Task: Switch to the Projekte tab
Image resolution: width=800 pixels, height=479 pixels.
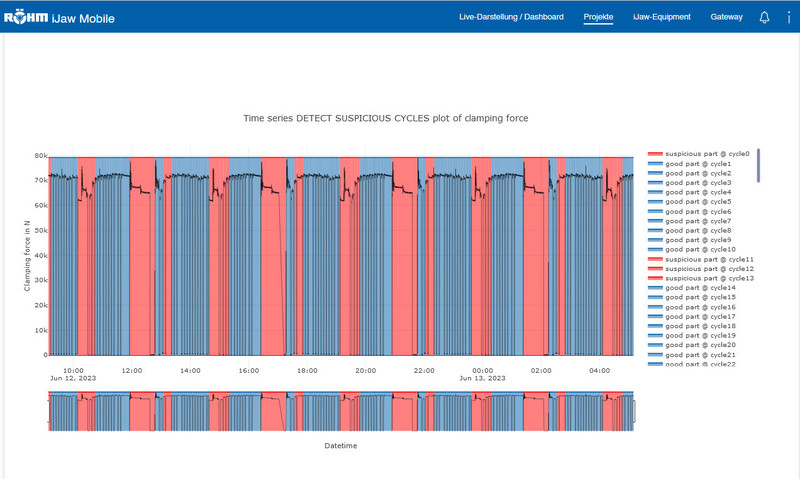Action: pyautogui.click(x=598, y=17)
